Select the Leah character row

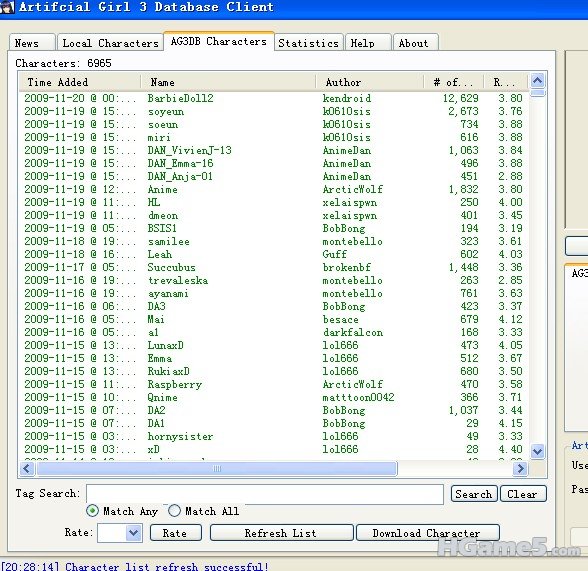pyautogui.click(x=274, y=254)
